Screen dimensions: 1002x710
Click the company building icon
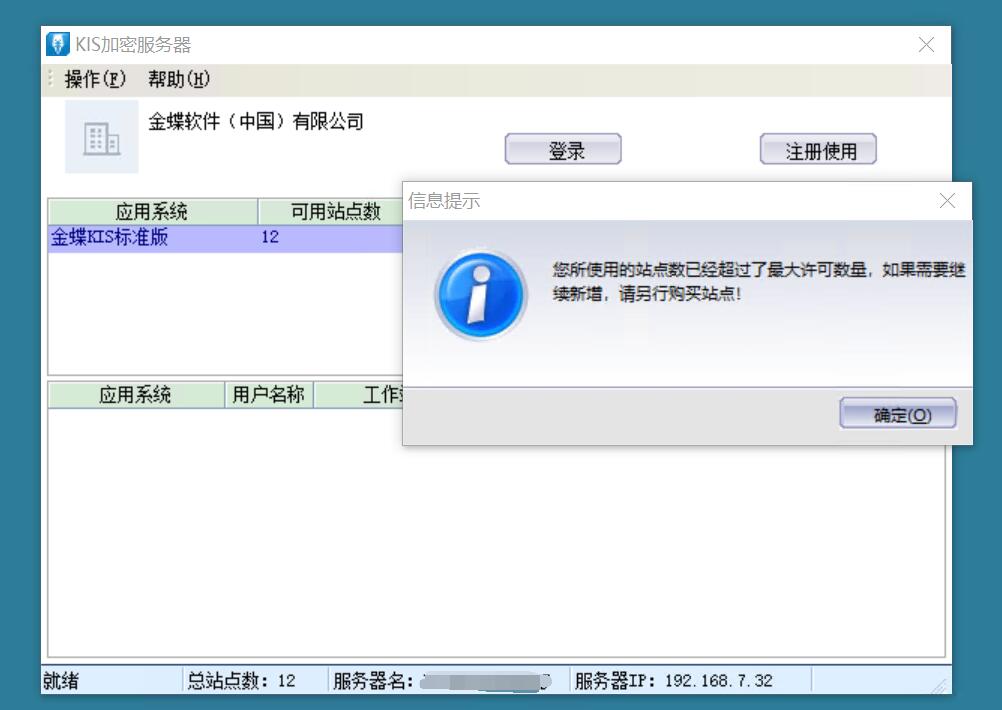pyautogui.click(x=102, y=137)
